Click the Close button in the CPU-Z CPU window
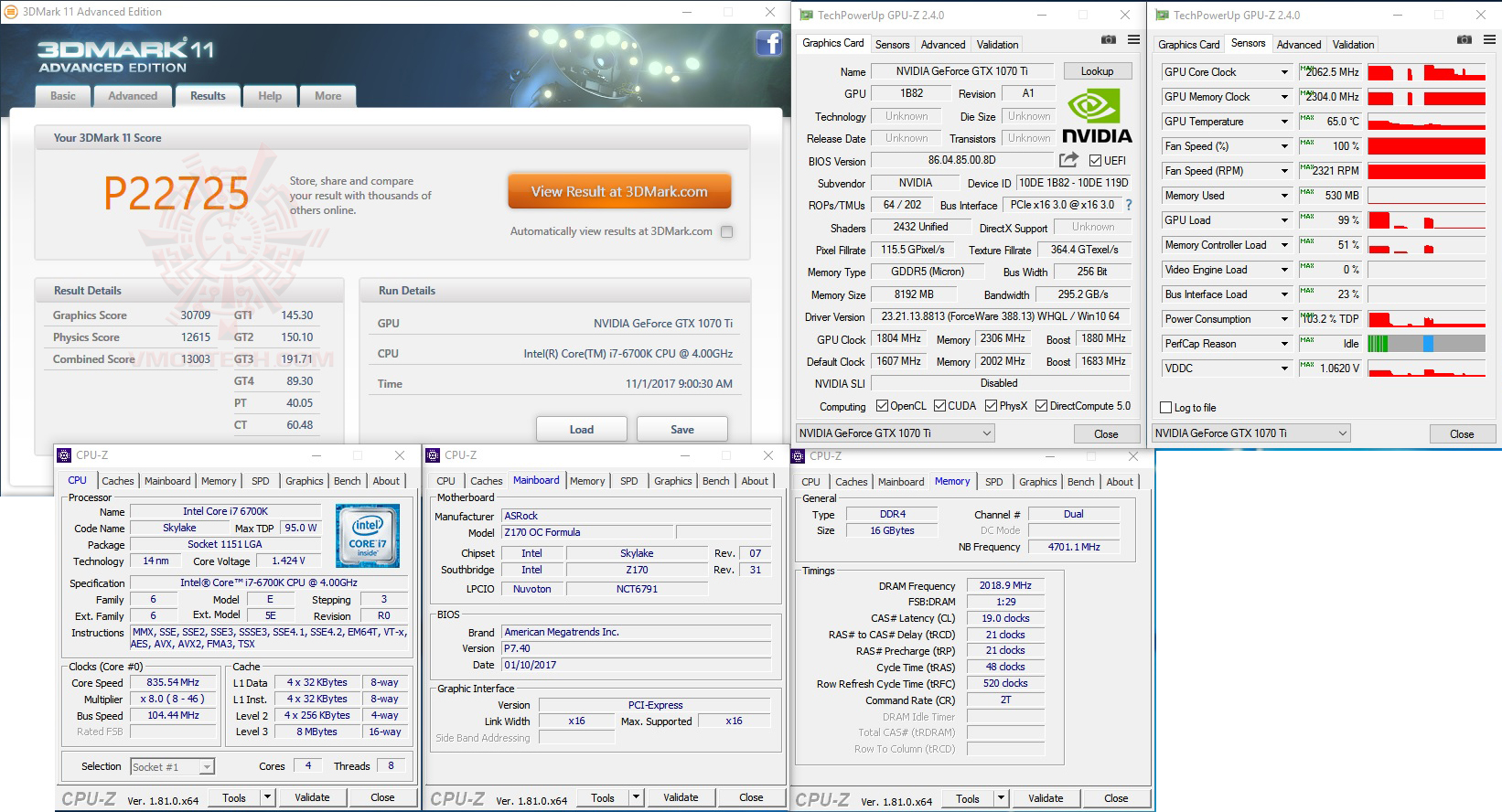Viewport: 1502px width, 812px height. click(382, 797)
